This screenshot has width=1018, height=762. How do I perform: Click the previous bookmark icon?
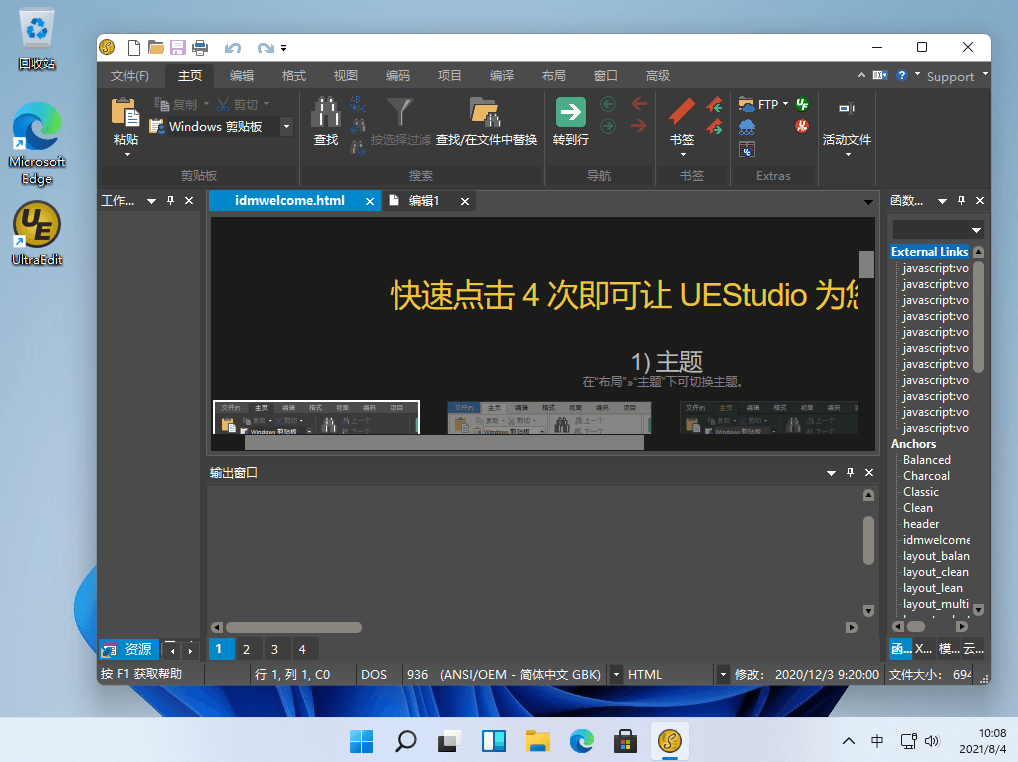pyautogui.click(x=715, y=104)
